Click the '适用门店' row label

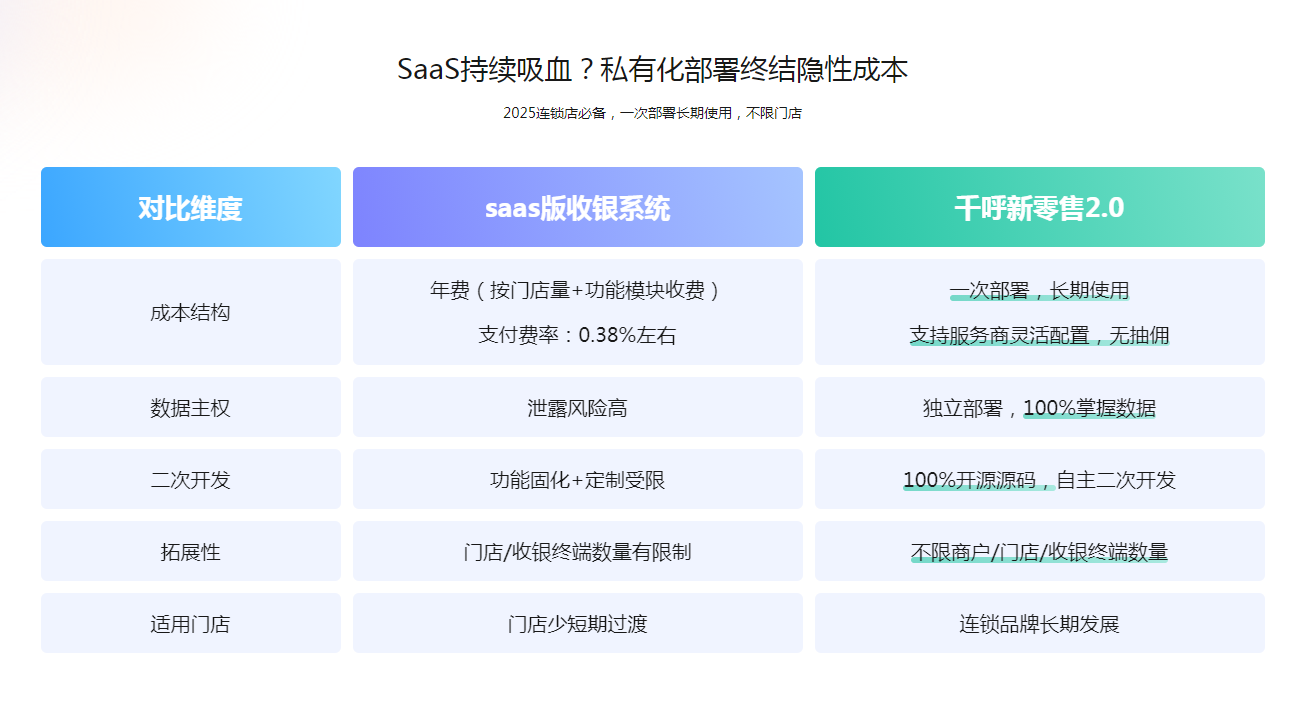191,623
